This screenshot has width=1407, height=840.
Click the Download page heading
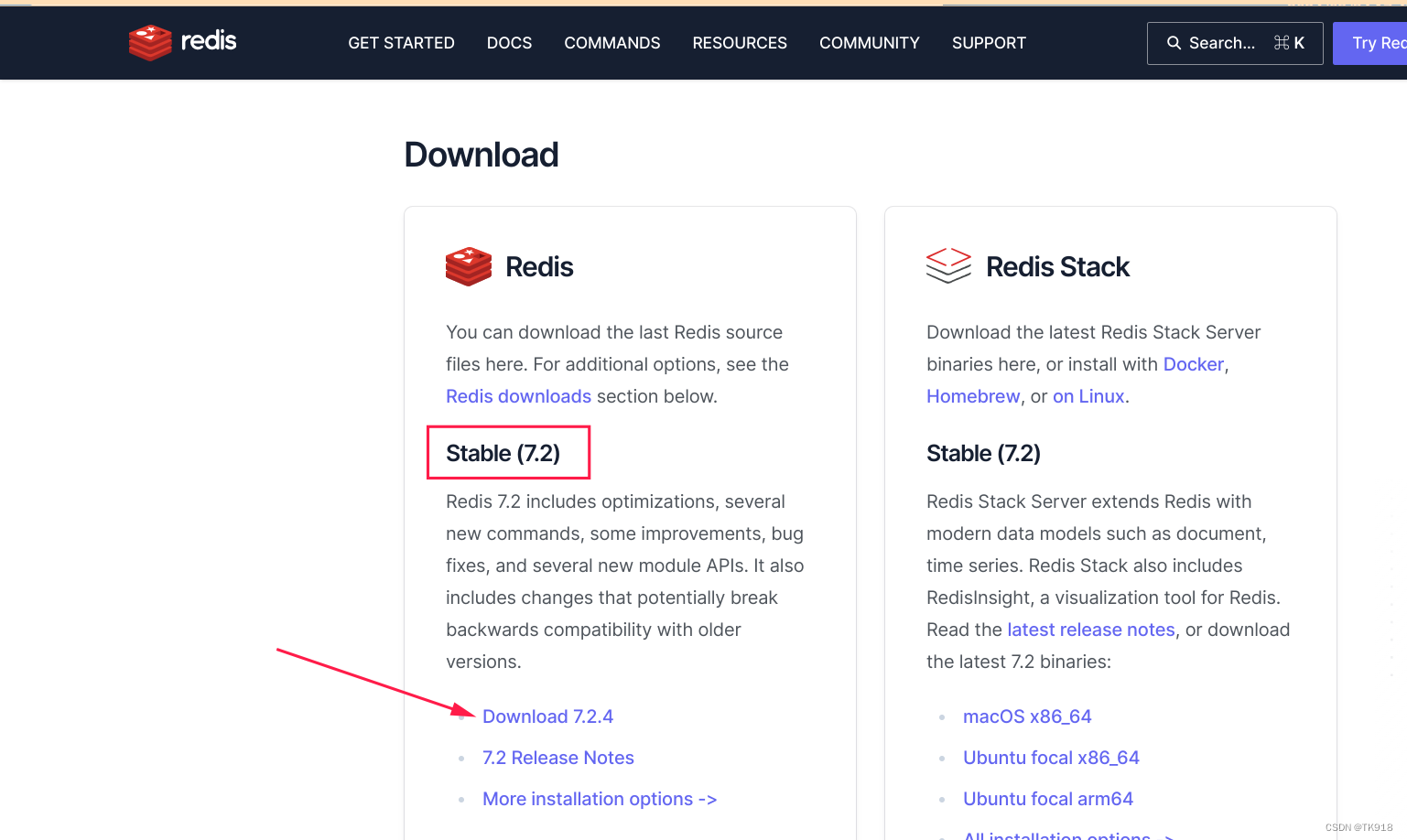(482, 155)
